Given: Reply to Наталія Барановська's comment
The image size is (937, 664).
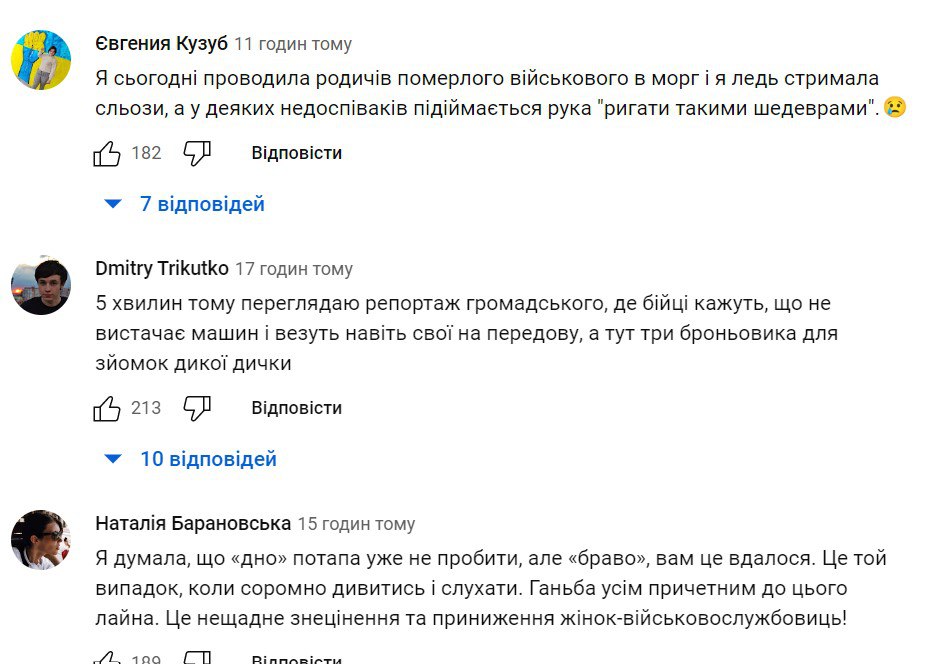Looking at the screenshot, I should click(x=296, y=659).
